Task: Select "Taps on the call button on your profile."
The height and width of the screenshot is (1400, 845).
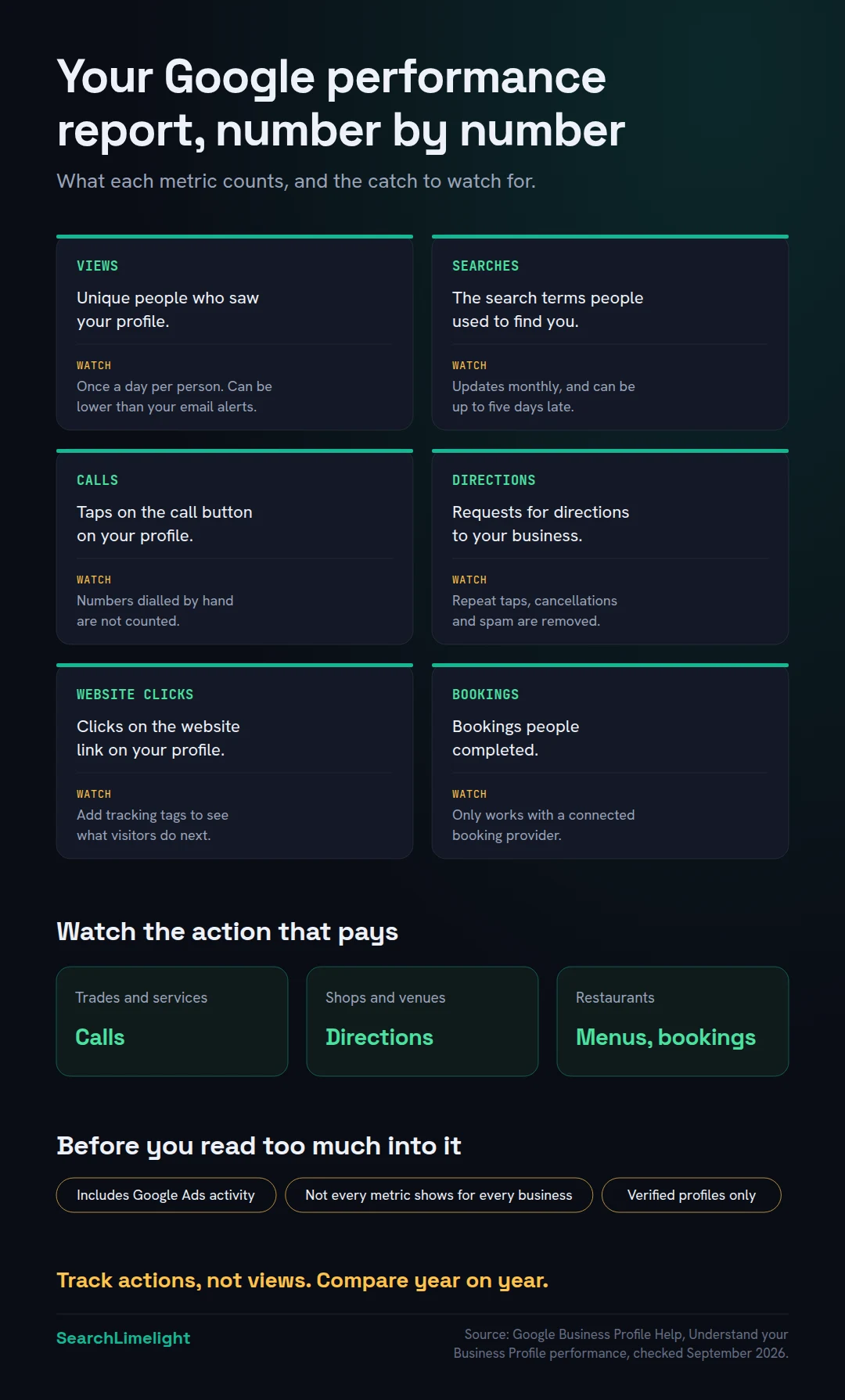Action: click(164, 524)
